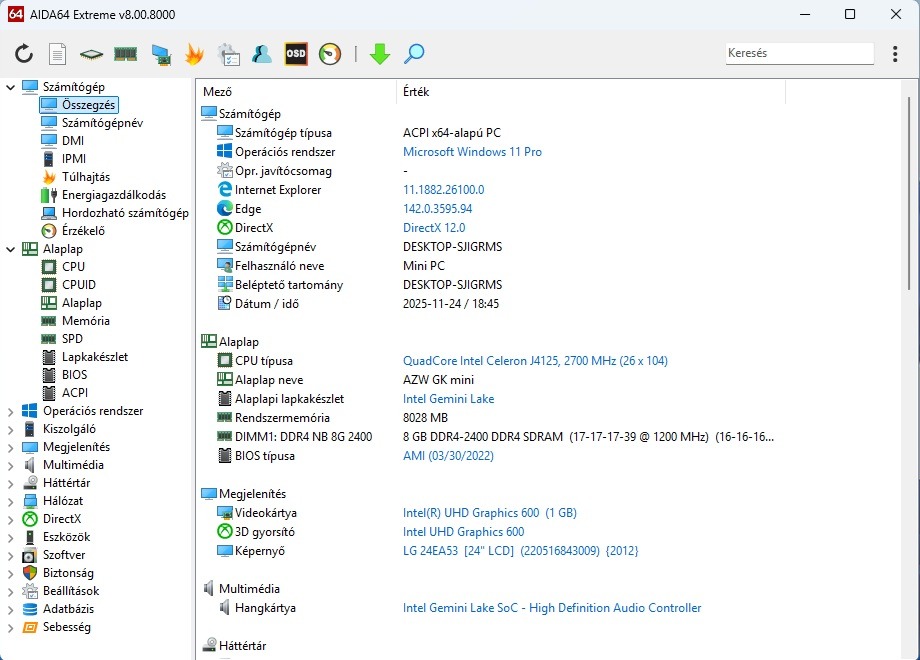Open the Memória tree item

pos(75,321)
